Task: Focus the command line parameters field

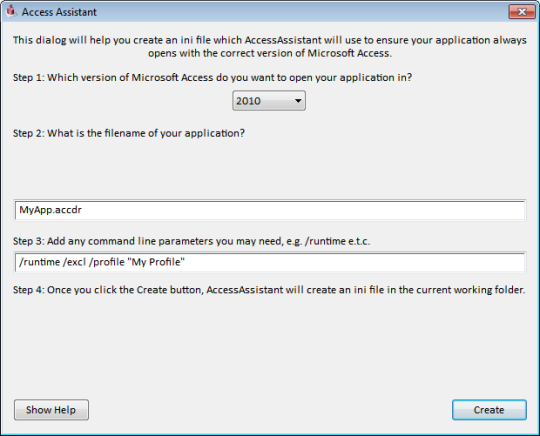Action: click(x=270, y=262)
